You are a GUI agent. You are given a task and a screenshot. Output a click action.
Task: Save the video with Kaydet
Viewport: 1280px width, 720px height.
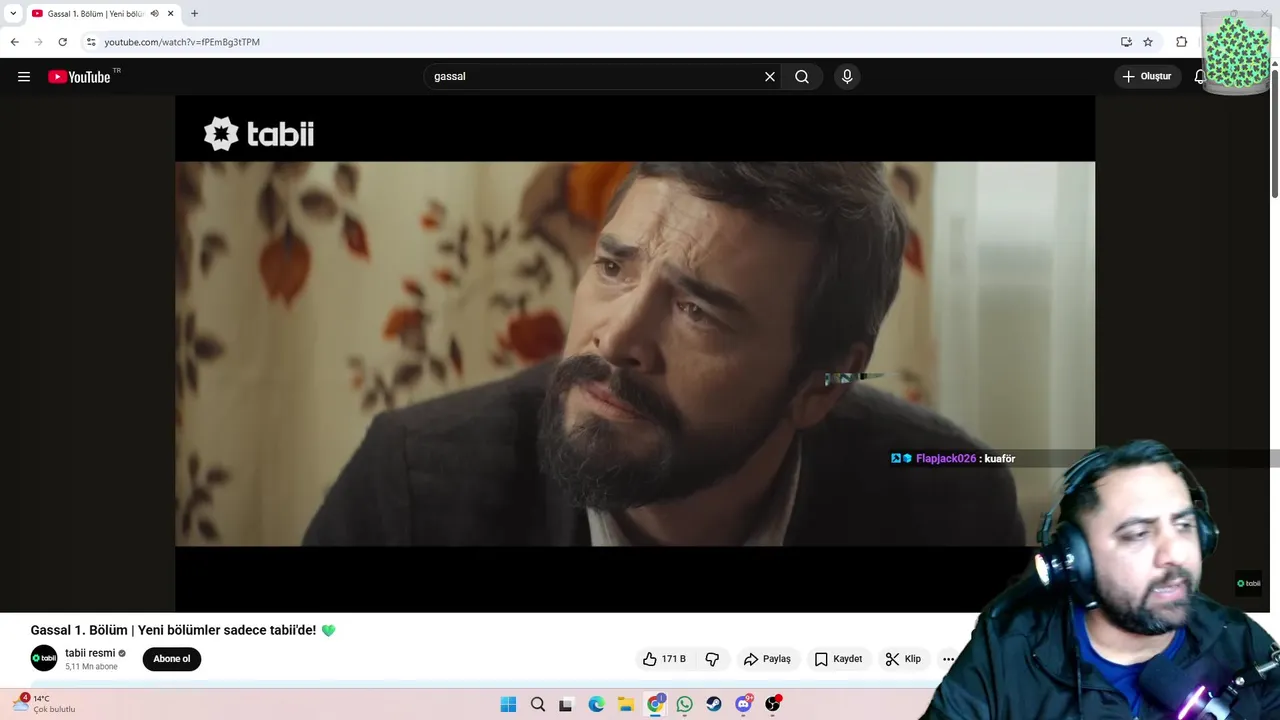(x=838, y=659)
